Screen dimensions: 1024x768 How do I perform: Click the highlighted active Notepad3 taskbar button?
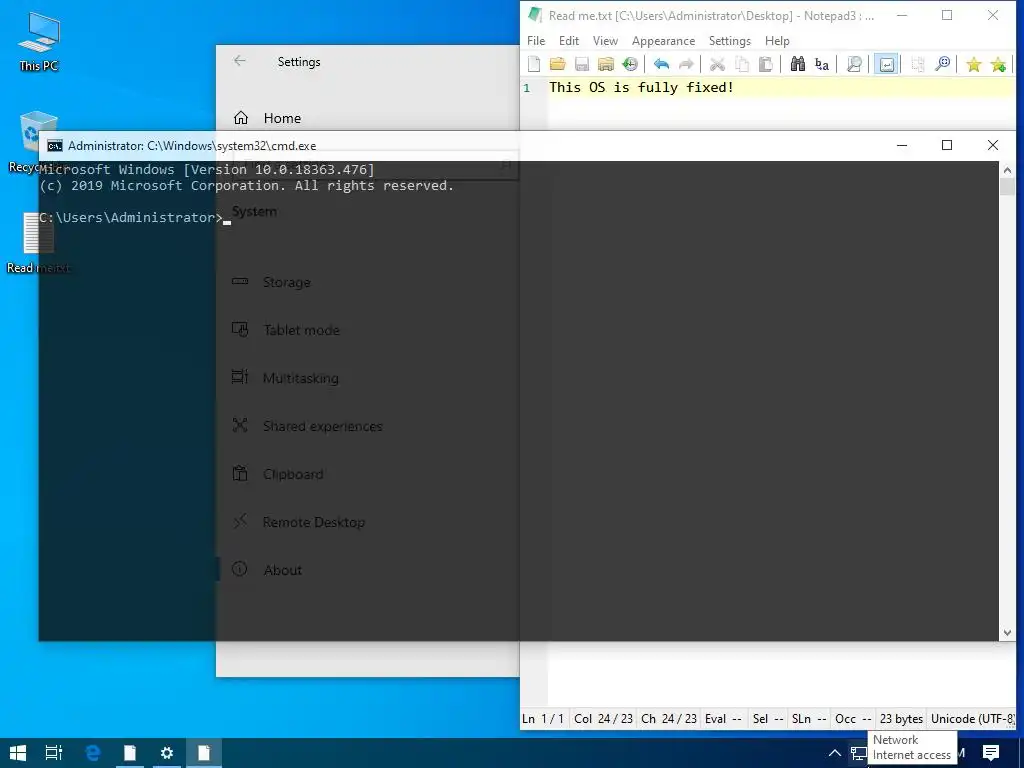pyautogui.click(x=204, y=753)
